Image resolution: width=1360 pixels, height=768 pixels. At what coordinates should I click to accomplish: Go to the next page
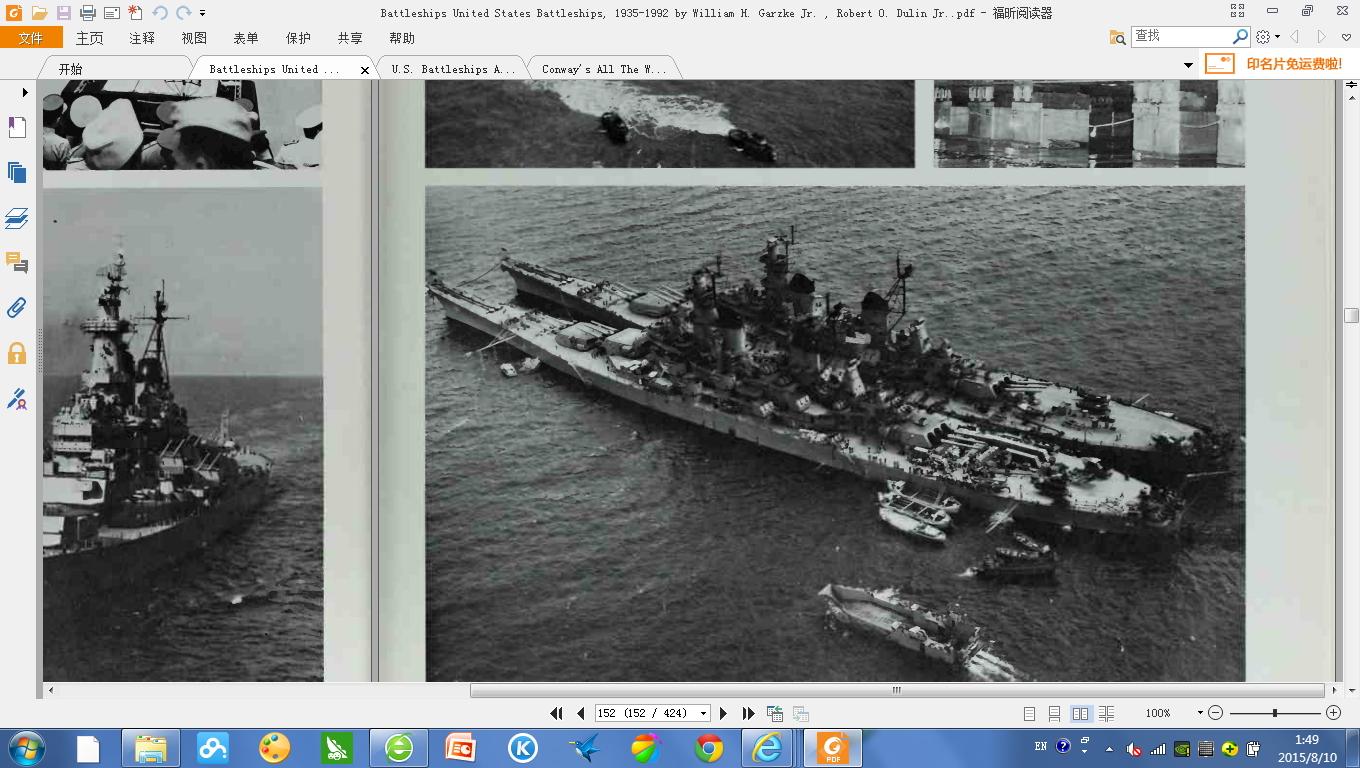pos(724,713)
